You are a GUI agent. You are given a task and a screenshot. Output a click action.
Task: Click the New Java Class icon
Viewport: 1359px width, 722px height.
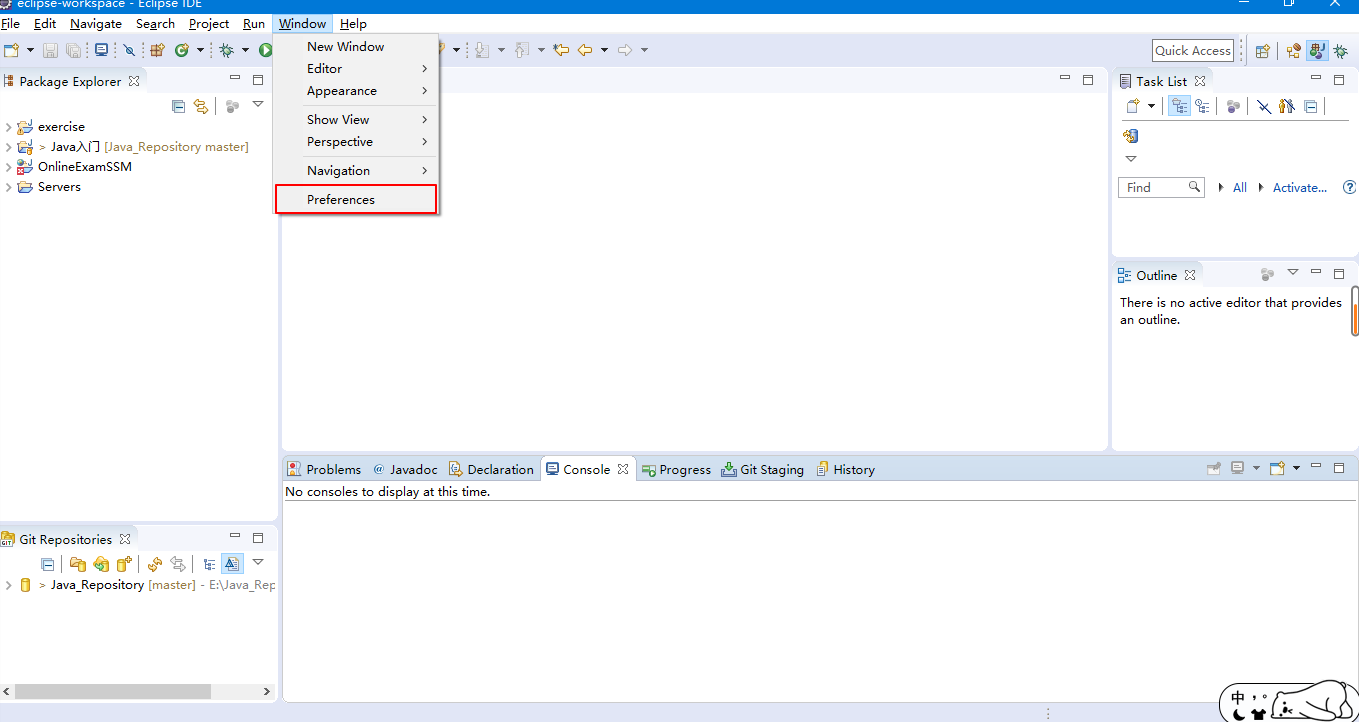click(x=182, y=50)
